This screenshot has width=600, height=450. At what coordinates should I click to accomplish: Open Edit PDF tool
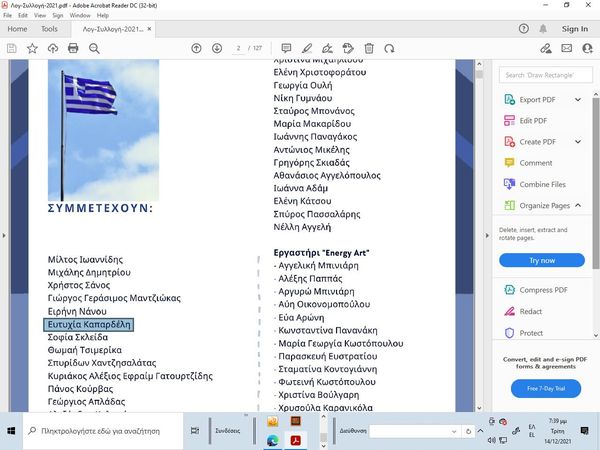click(x=533, y=121)
